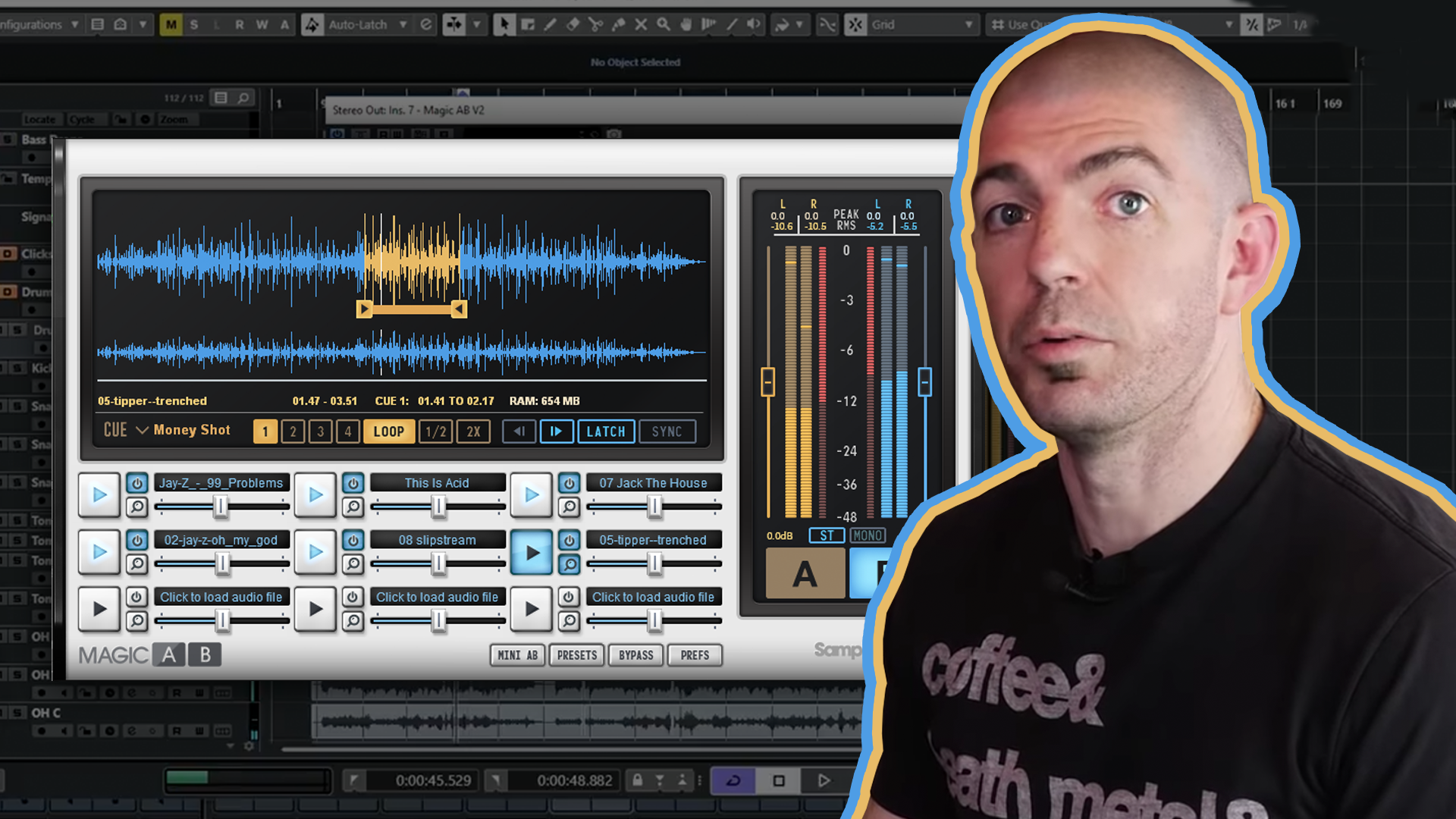
Task: Zoom waveform for This Is Acid slot
Action: 353,507
